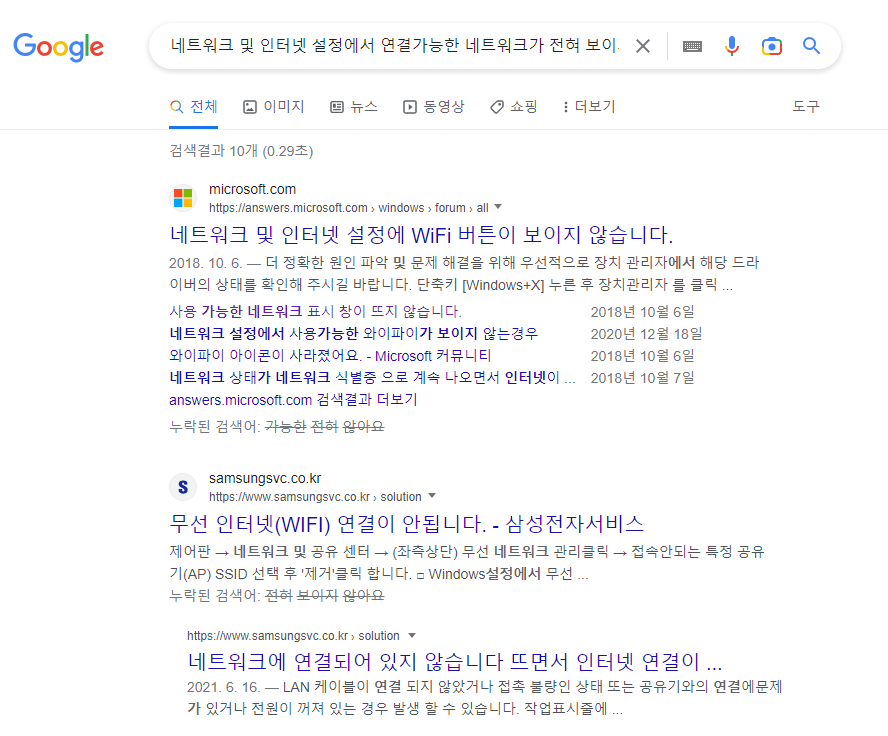The height and width of the screenshot is (736, 888).
Task: Start voice search with microphone icon
Action: click(732, 46)
